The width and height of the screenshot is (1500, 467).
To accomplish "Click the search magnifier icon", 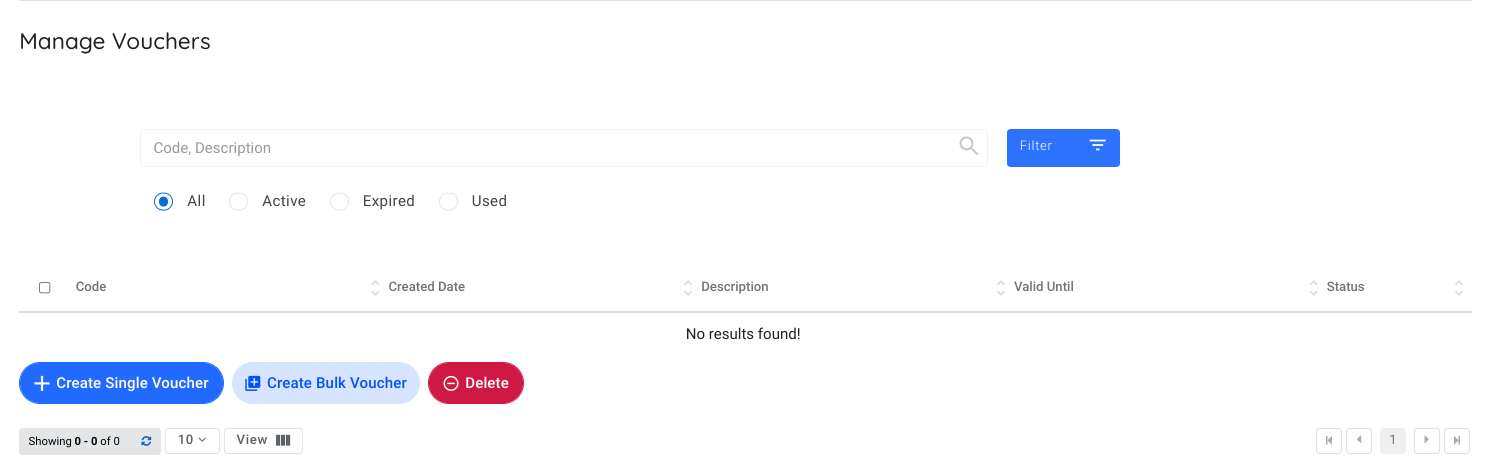I will click(968, 146).
